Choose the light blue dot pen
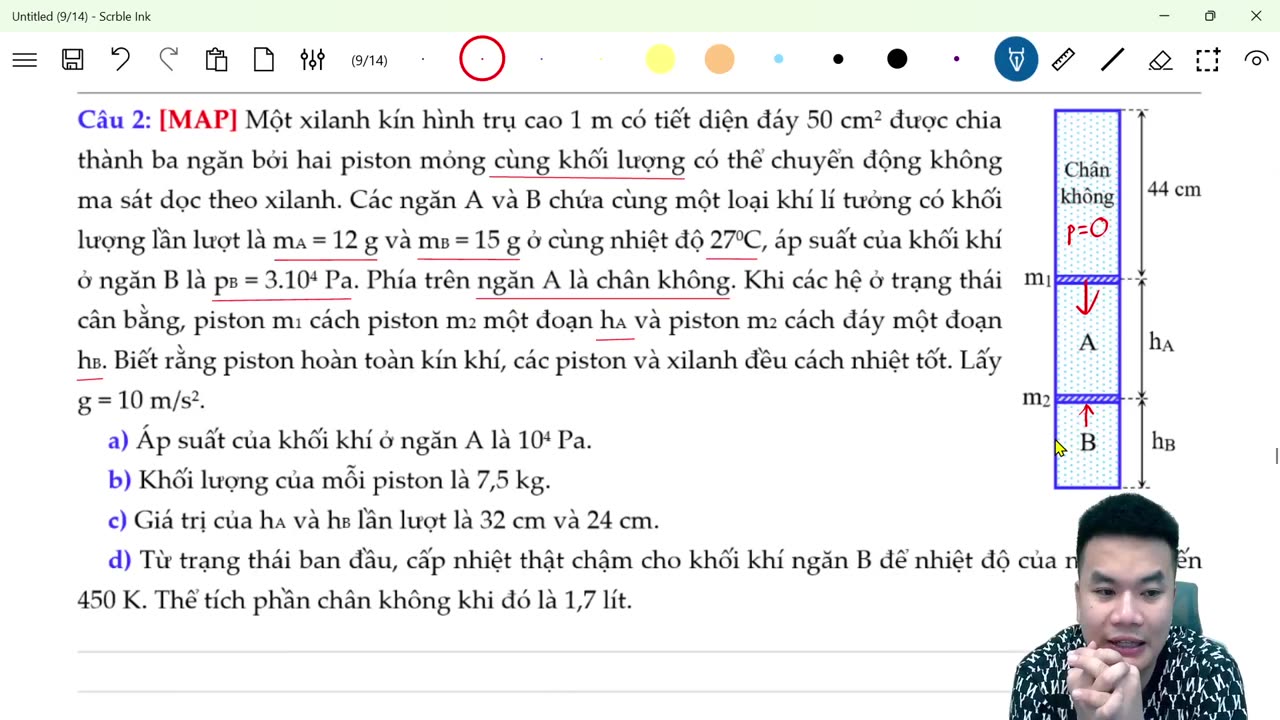The image size is (1280, 720). (778, 60)
